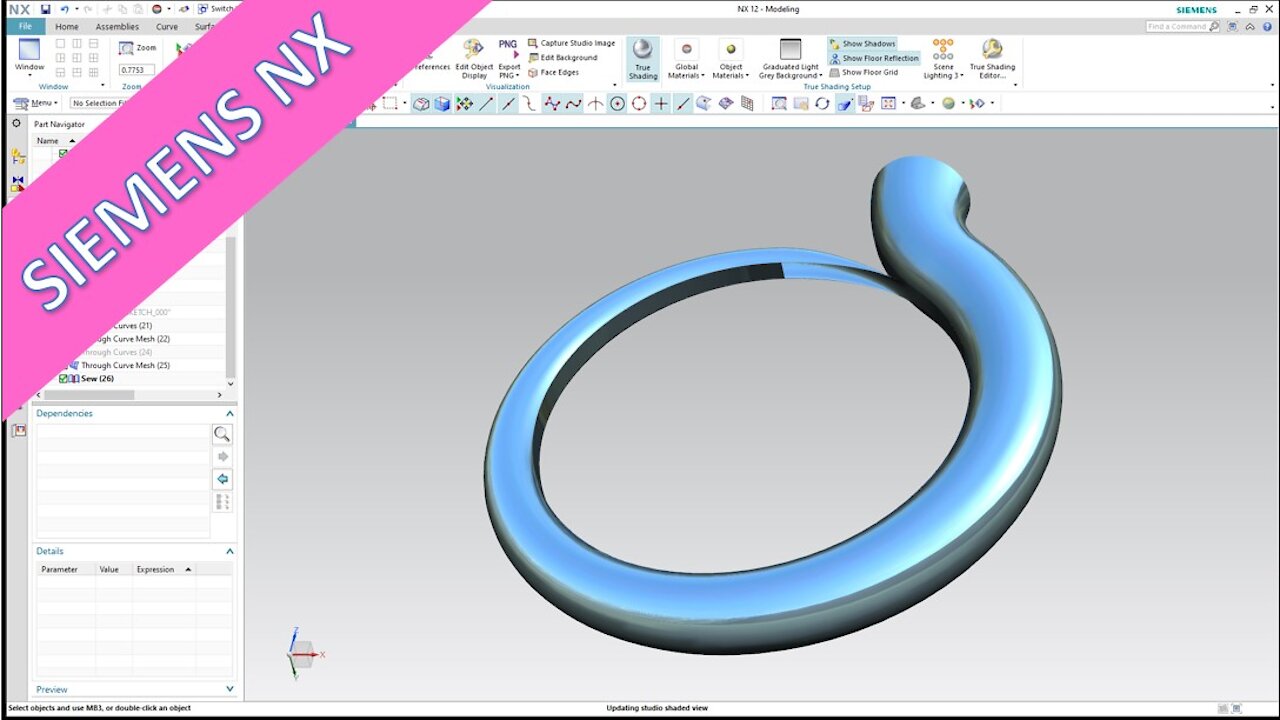Image resolution: width=1280 pixels, height=720 pixels.
Task: Open the Assembly Navigator sidebar tab
Action: [18, 156]
